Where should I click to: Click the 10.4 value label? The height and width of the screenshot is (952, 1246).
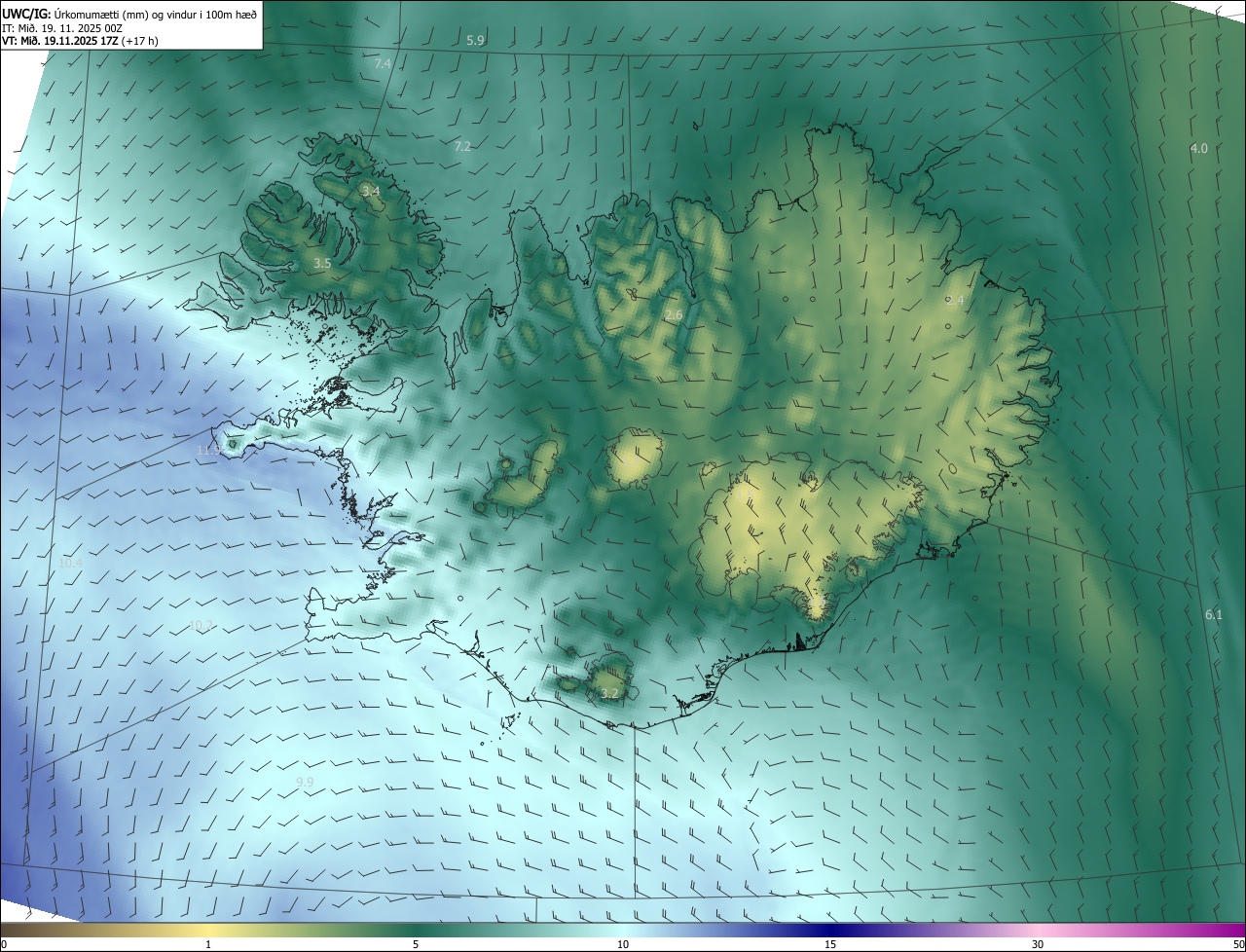[71, 564]
